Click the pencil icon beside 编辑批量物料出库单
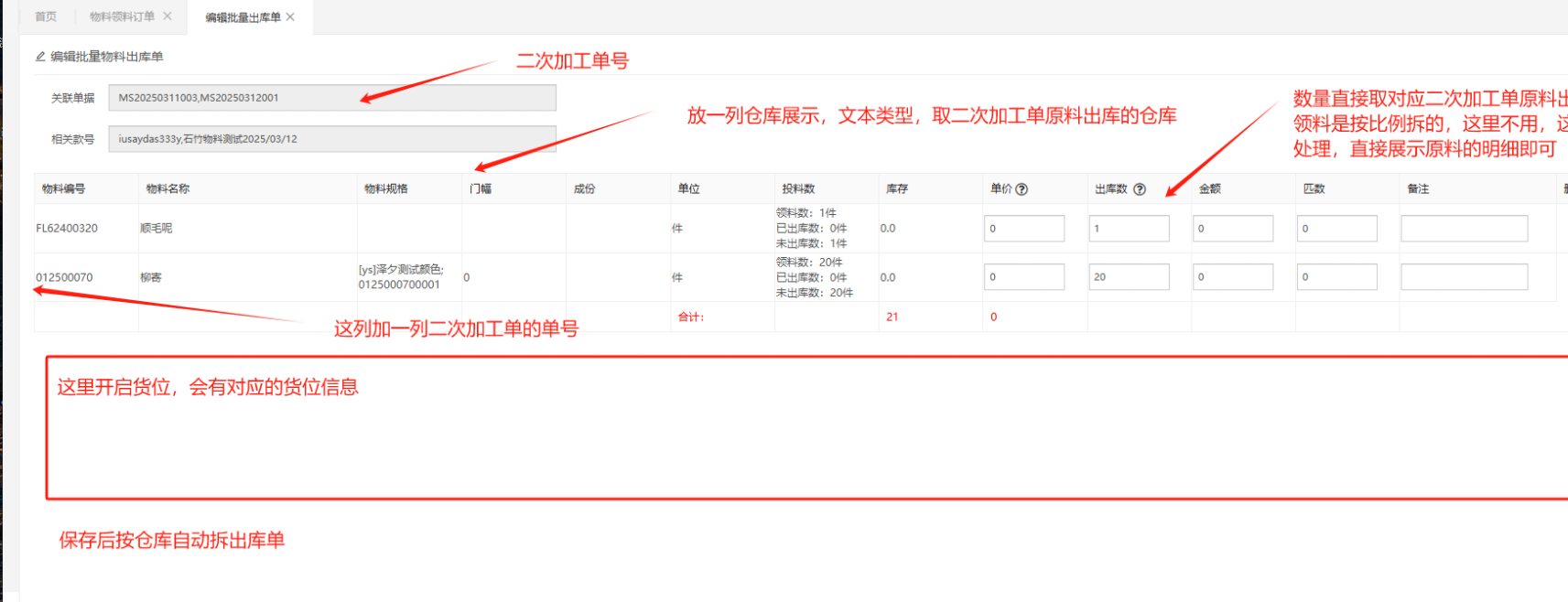This screenshot has width=1568, height=602. [x=40, y=57]
